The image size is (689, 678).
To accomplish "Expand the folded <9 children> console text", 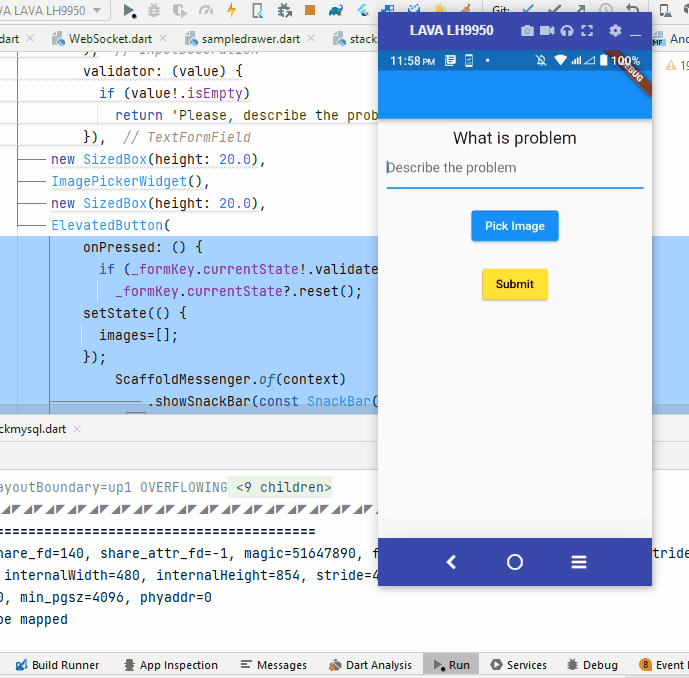I will pos(280,487).
